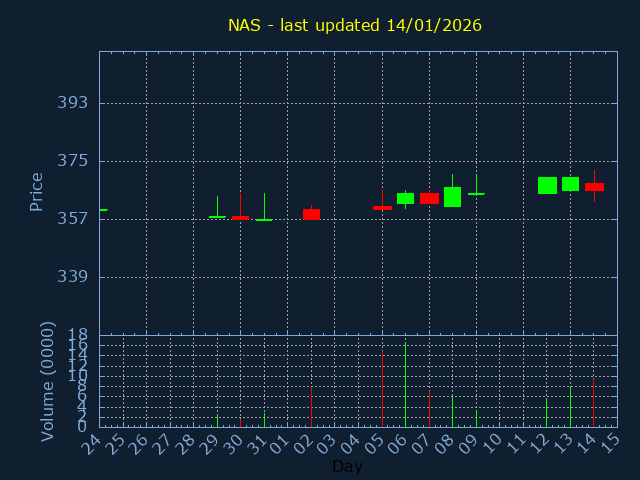The width and height of the screenshot is (640, 480).
Task: Select the green volume bar on day 12
Action: point(546,412)
